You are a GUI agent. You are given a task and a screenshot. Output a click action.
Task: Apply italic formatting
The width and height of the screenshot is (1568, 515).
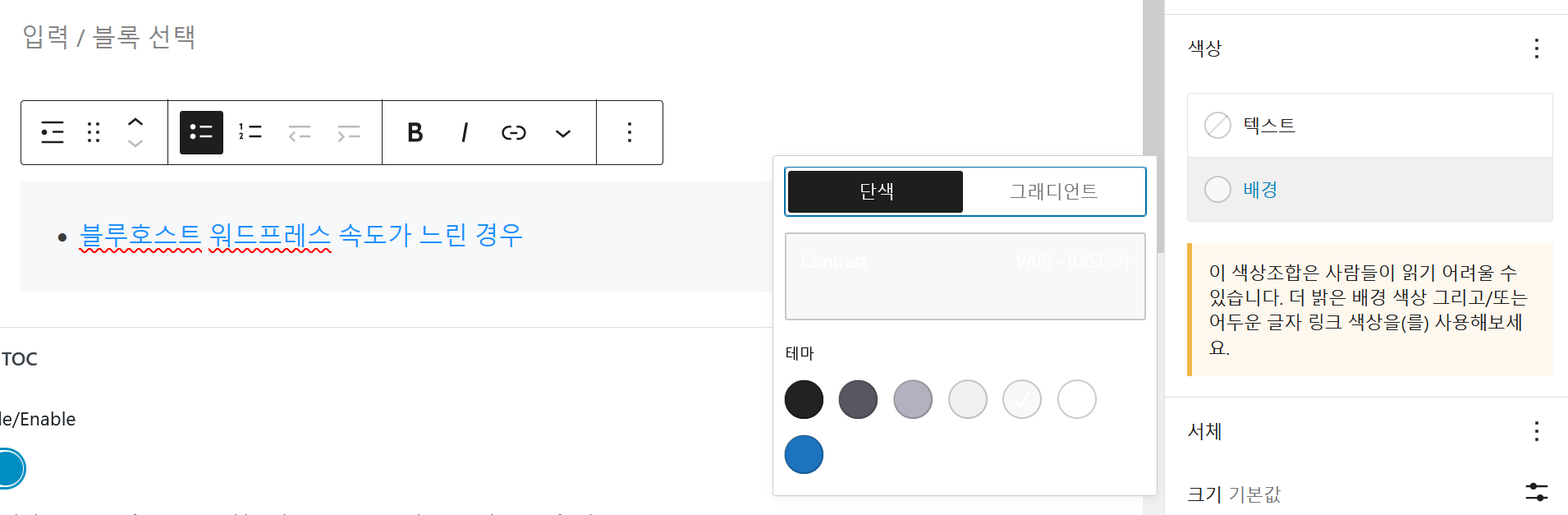coord(464,132)
